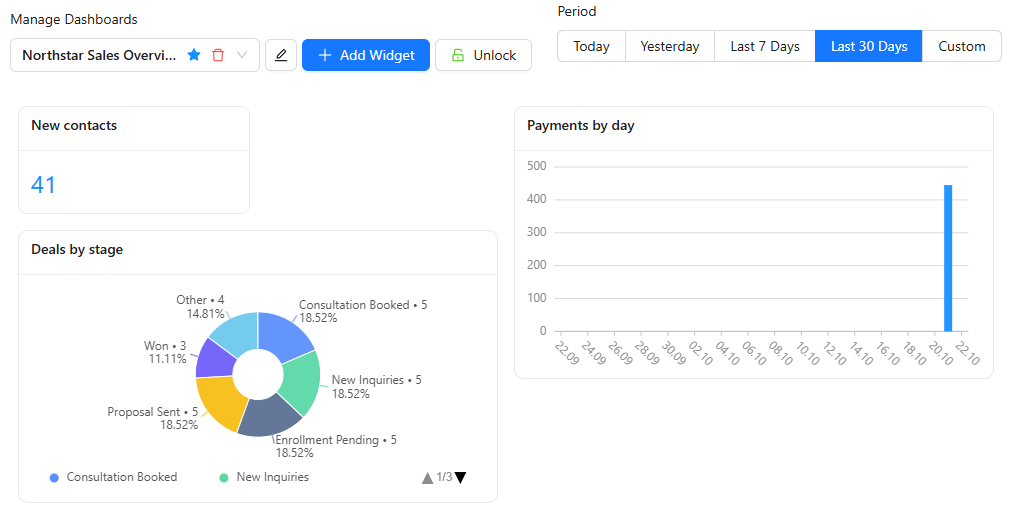Image resolution: width=1012 pixels, height=516 pixels.
Task: Expand the dashboard selector chevron
Action: coord(242,55)
